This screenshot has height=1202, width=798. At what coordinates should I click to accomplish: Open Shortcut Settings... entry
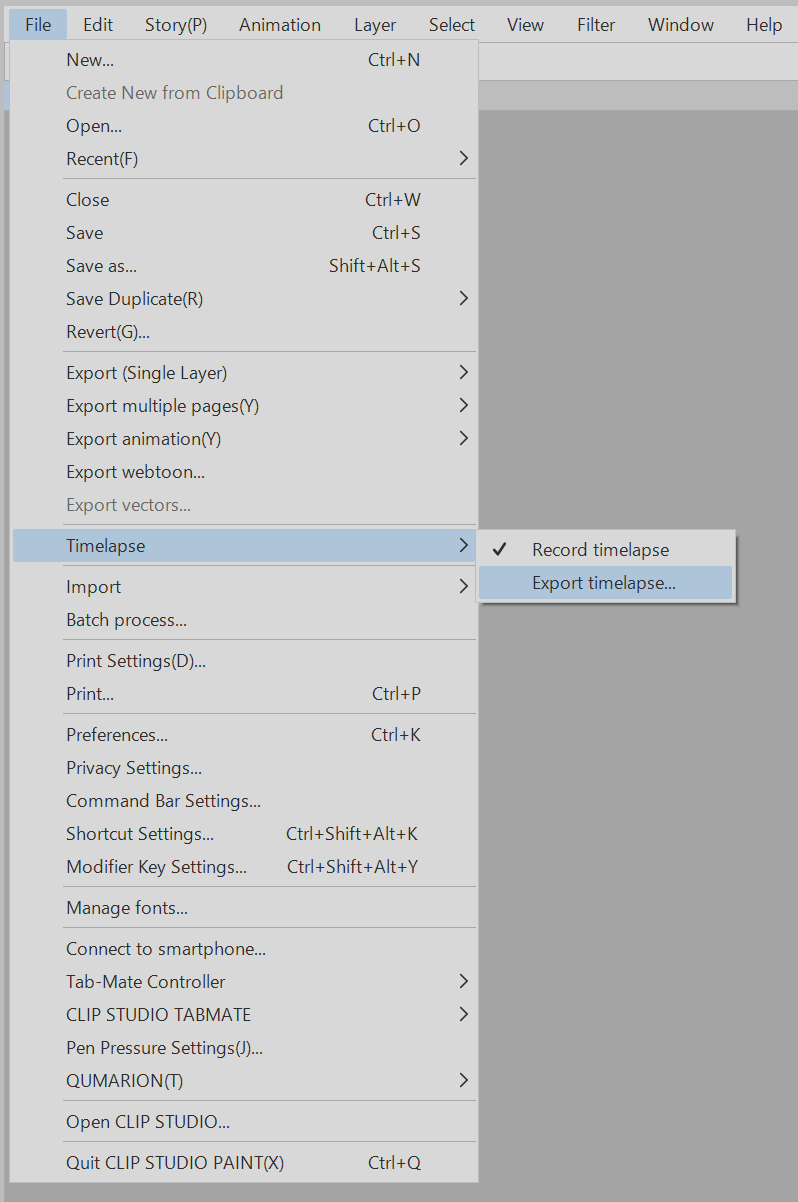[x=140, y=834]
